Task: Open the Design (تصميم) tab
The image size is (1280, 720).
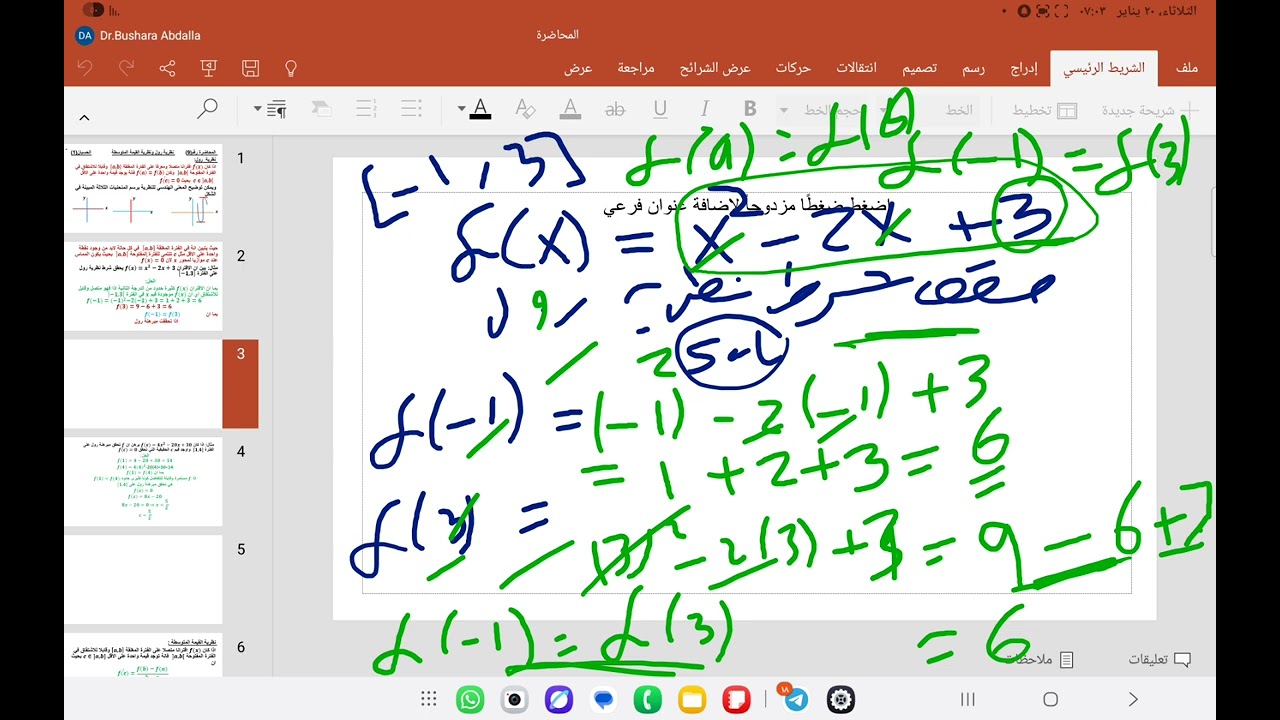Action: pos(920,68)
